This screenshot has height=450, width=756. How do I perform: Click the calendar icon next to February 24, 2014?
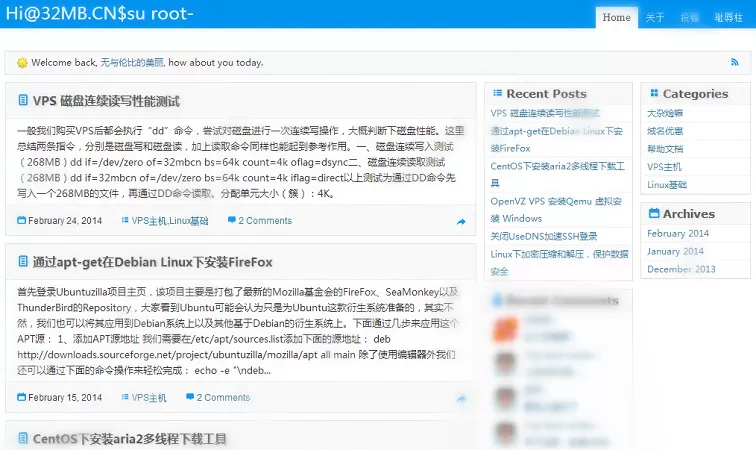(x=22, y=221)
